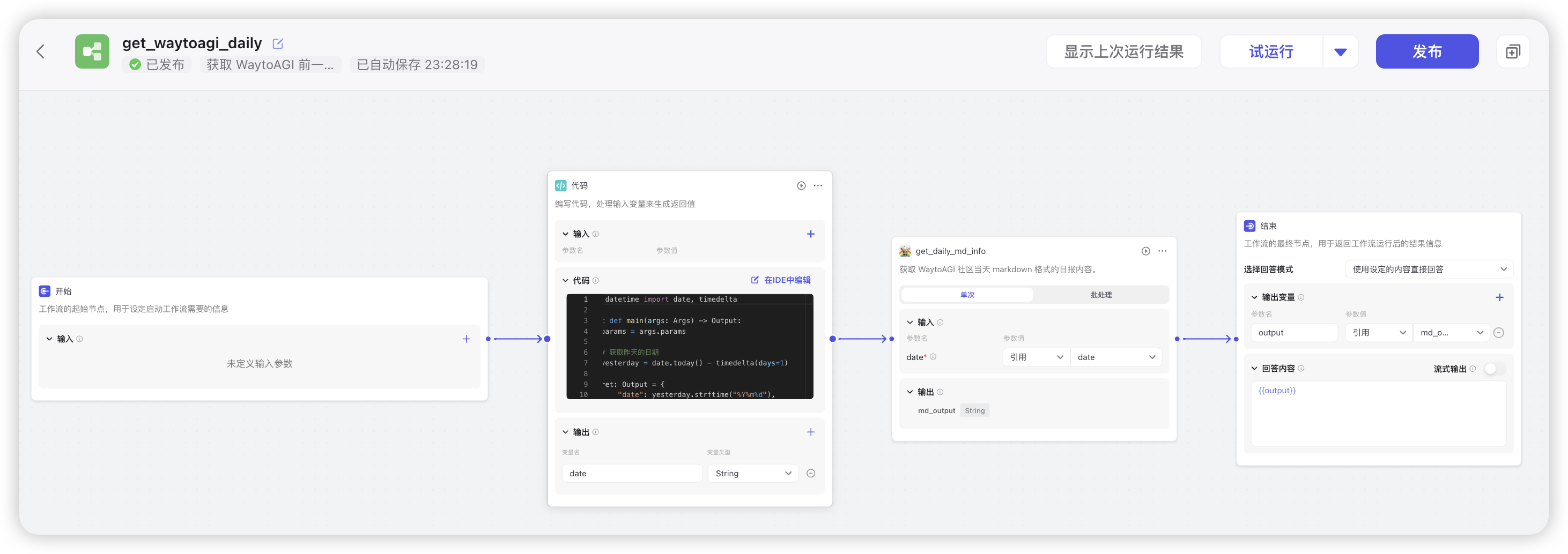Select the 批处理 tab
The width and height of the screenshot is (1568, 554).
(1100, 295)
